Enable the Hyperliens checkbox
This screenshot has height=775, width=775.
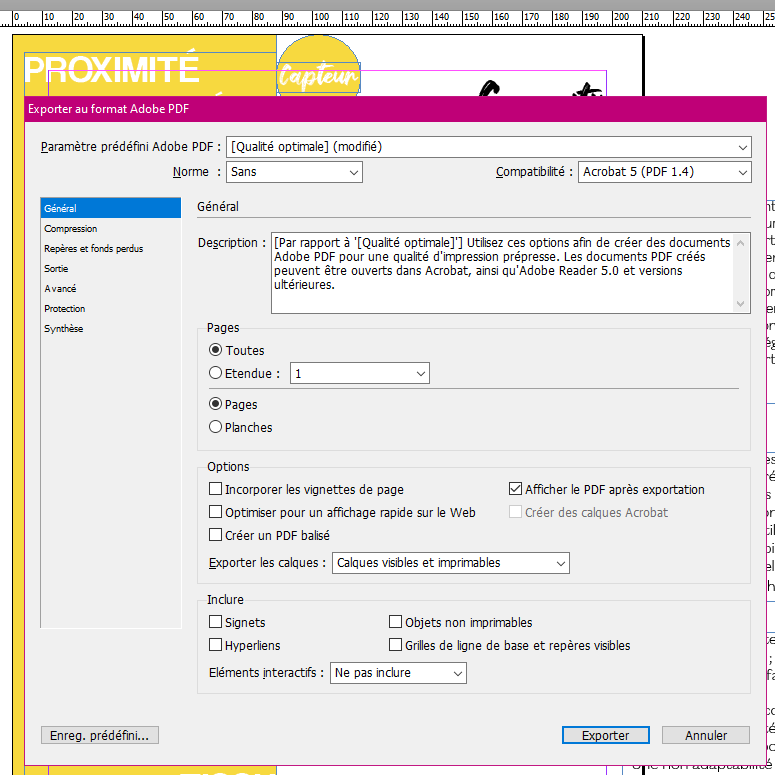[215, 645]
